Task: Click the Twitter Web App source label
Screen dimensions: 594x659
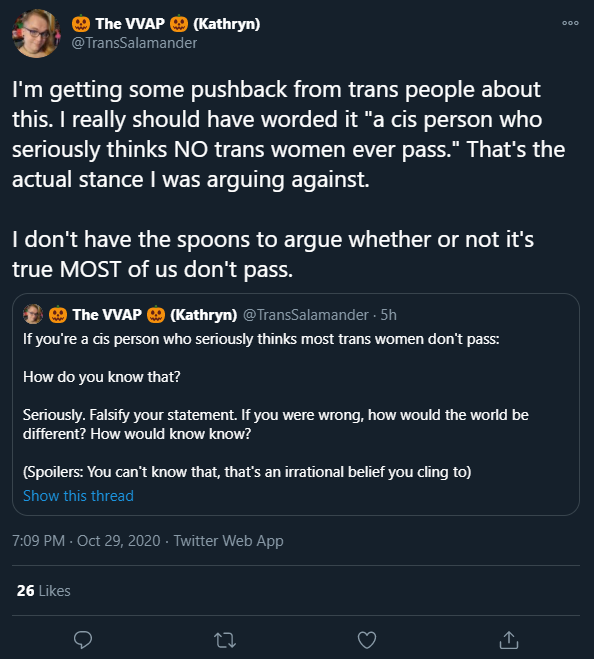Action: click(x=228, y=541)
